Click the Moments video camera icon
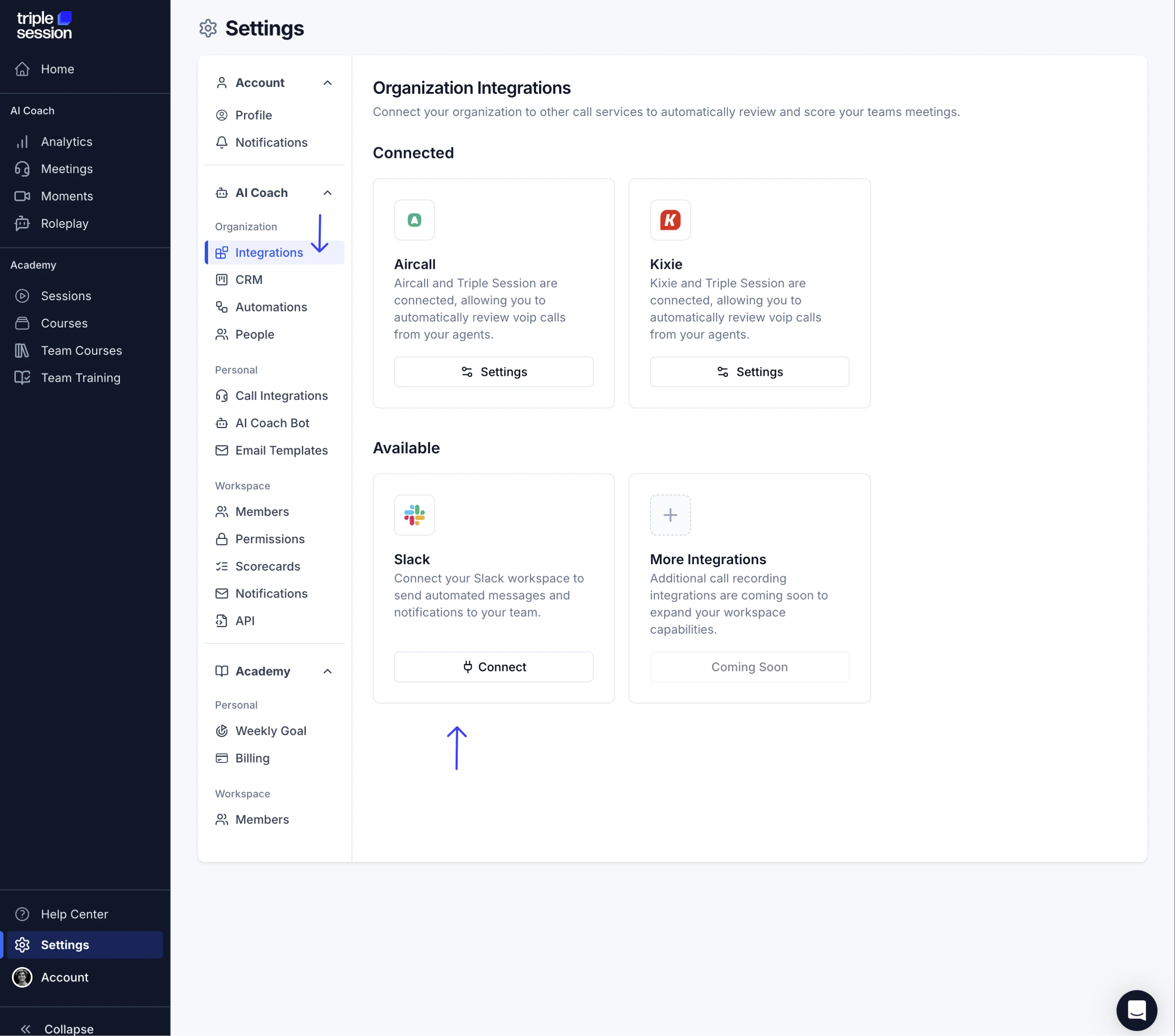1175x1036 pixels. tap(22, 196)
